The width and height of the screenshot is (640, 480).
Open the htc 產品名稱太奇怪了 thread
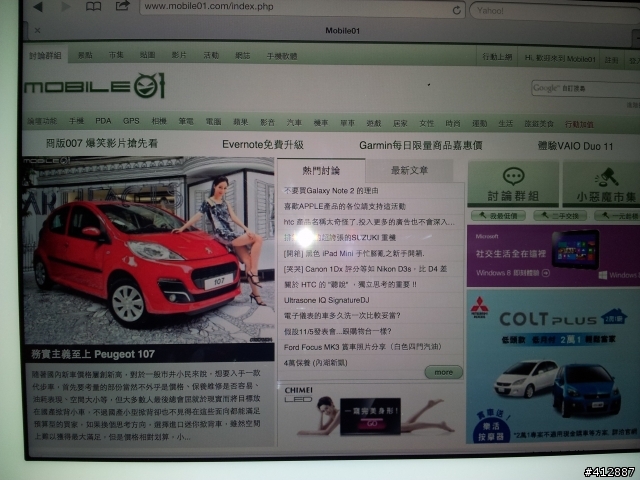pos(369,222)
